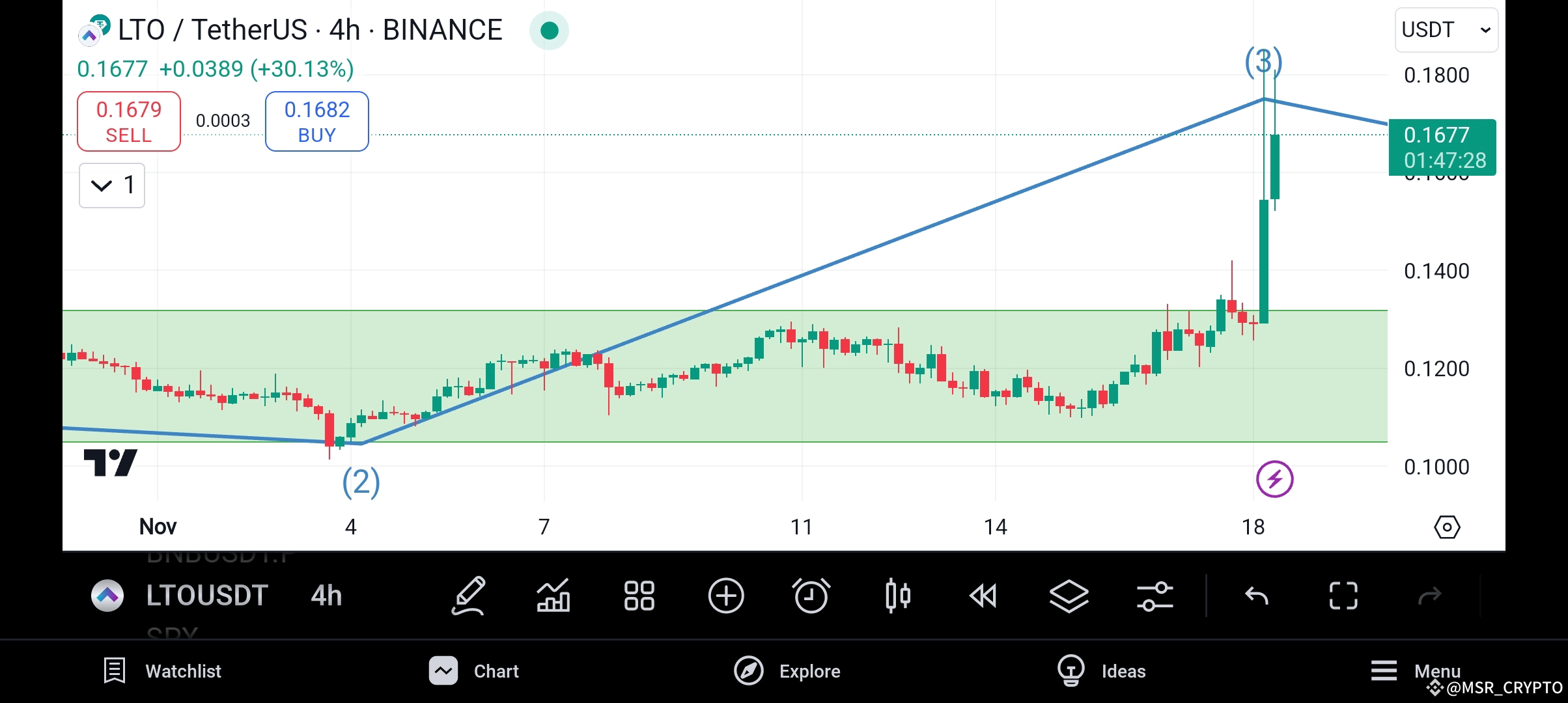Open the Watchlist tab

pyautogui.click(x=163, y=671)
